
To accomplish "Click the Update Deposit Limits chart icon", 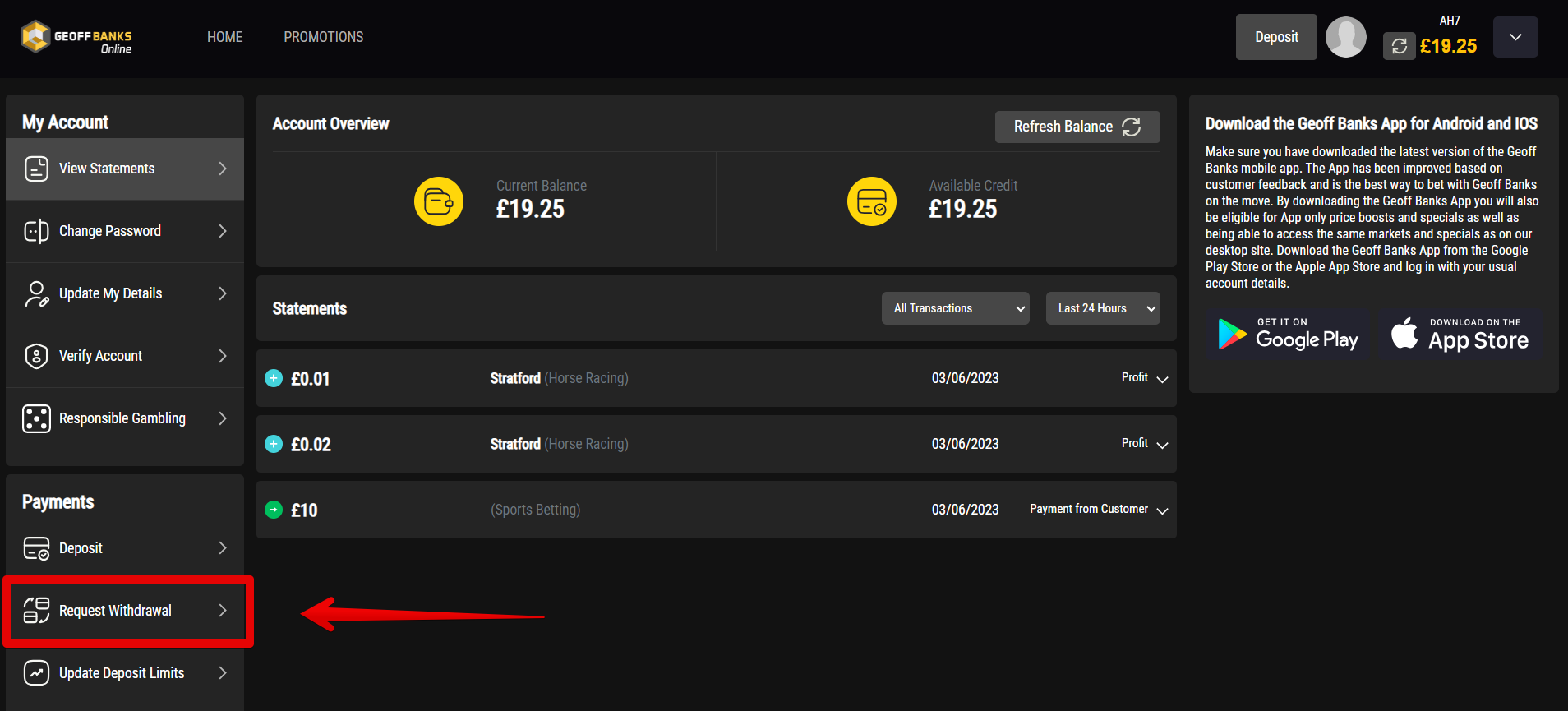I will (x=36, y=673).
